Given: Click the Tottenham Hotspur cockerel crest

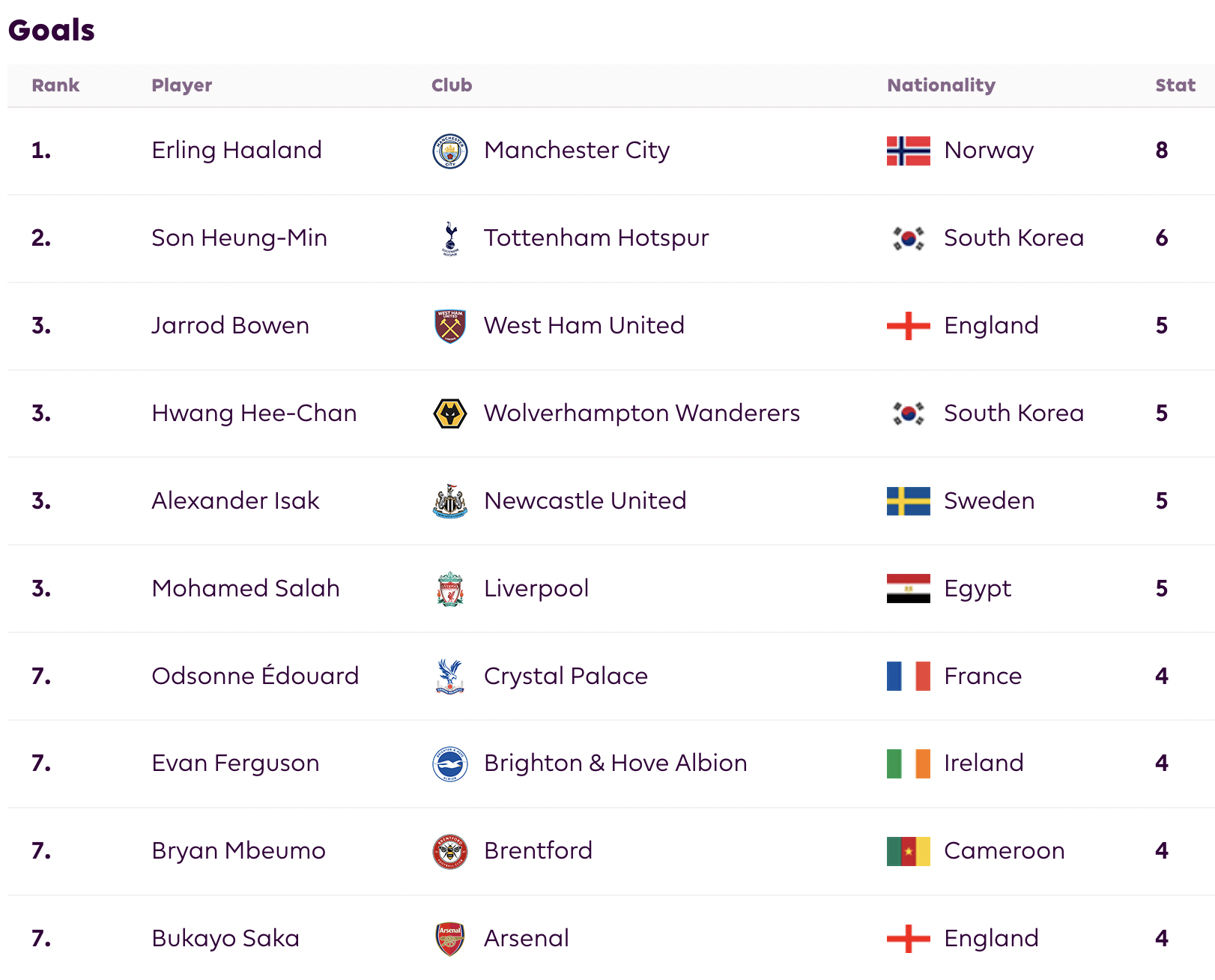Looking at the screenshot, I should pyautogui.click(x=450, y=238).
